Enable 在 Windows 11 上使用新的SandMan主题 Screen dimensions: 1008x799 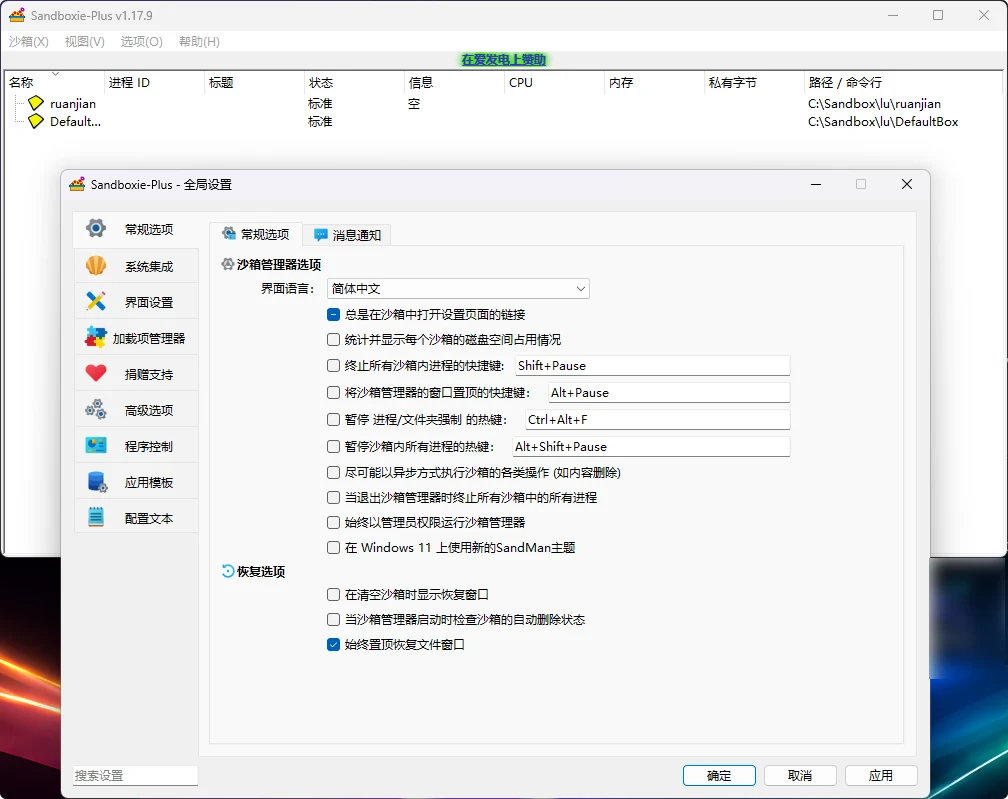(x=333, y=548)
